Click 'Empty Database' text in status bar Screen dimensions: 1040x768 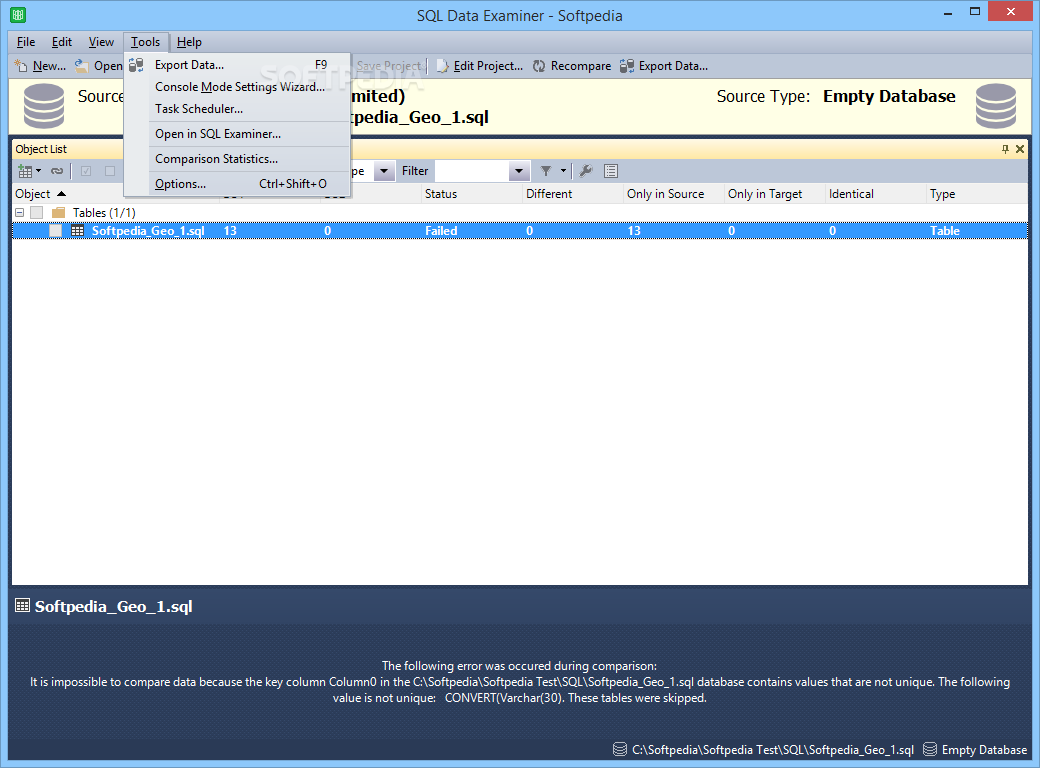pyautogui.click(x=984, y=749)
